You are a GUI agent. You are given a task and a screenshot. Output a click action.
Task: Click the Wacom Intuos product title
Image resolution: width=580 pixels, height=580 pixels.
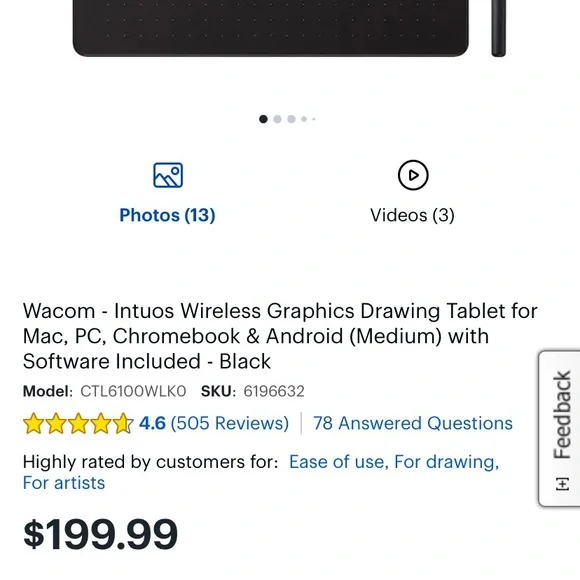(x=280, y=336)
